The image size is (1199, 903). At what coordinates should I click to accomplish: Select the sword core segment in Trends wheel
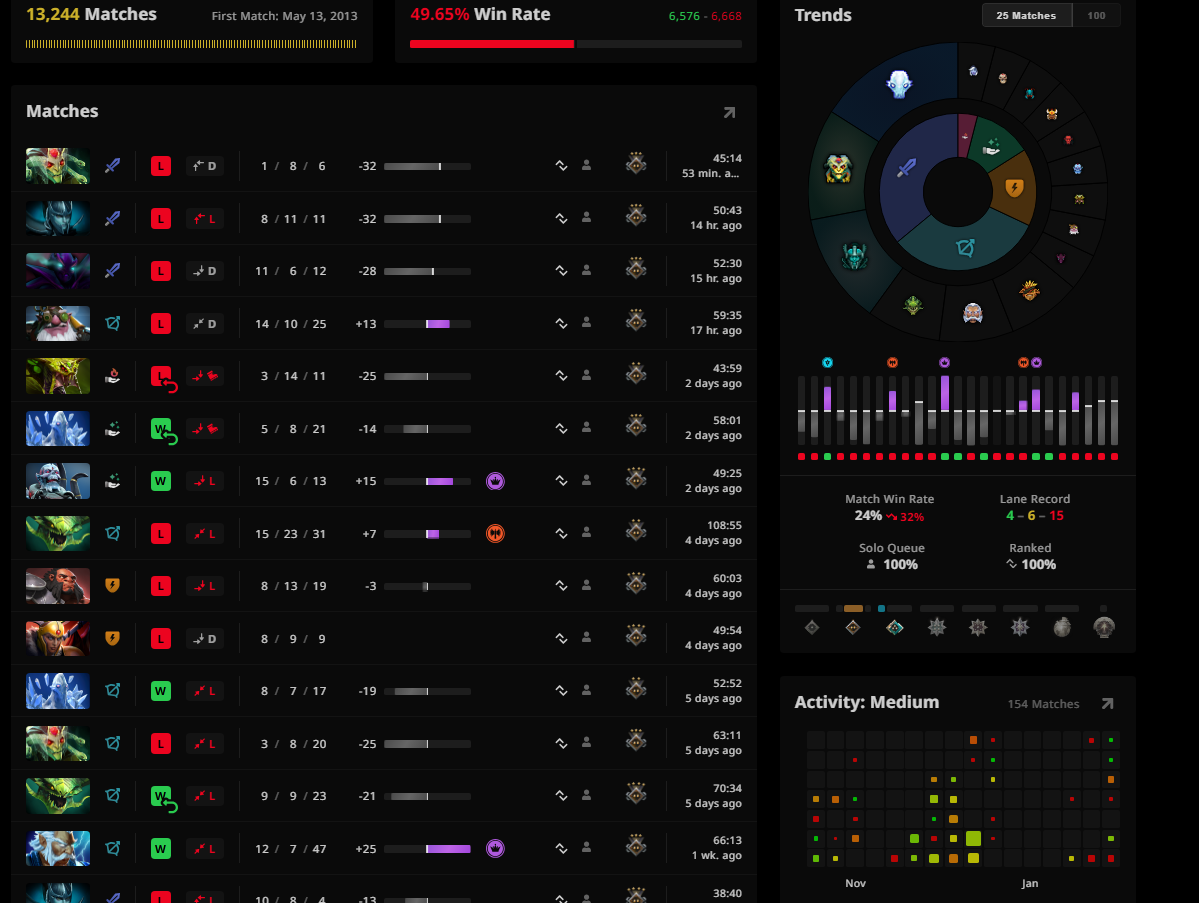[907, 167]
